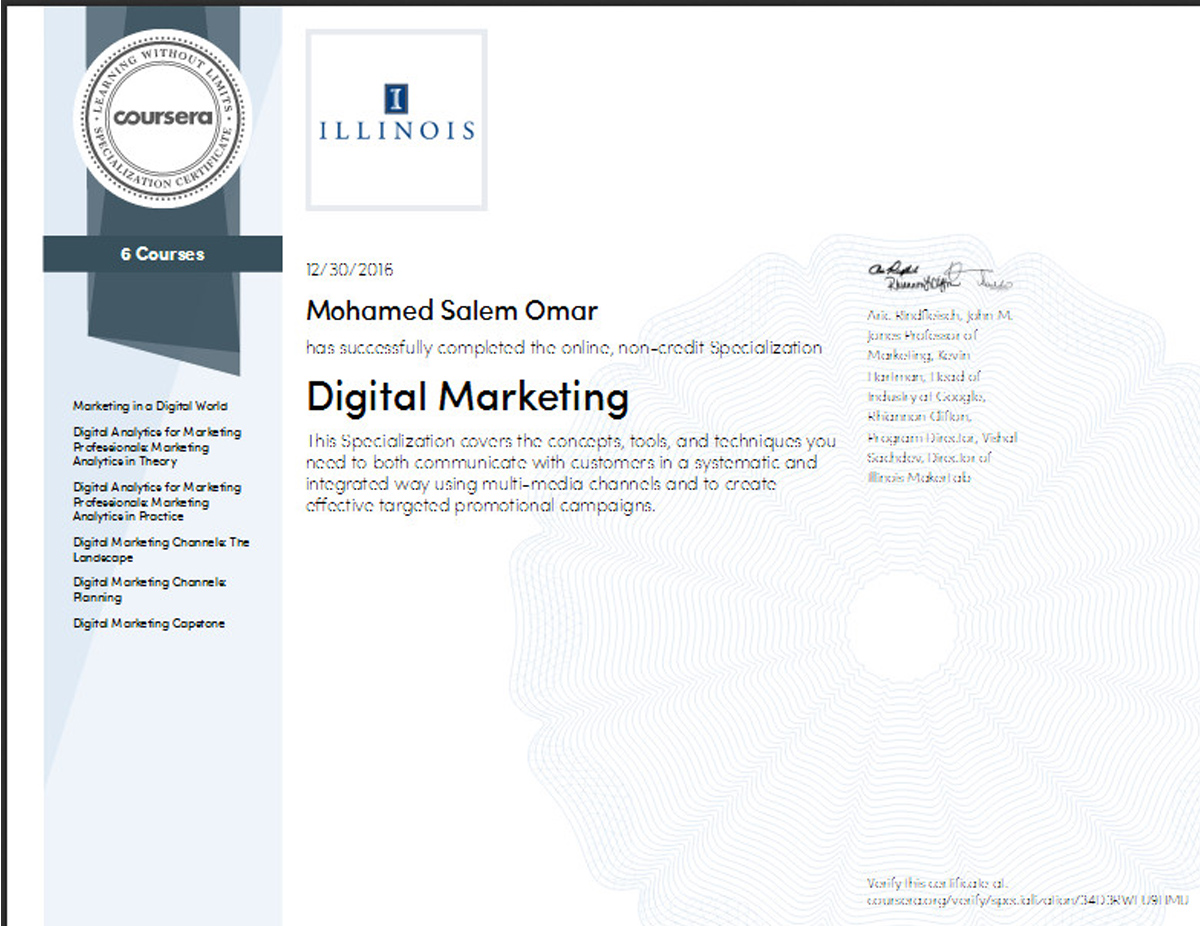
Task: Open 'Digital Marketing Channels: Planning' course
Action: (x=150, y=589)
